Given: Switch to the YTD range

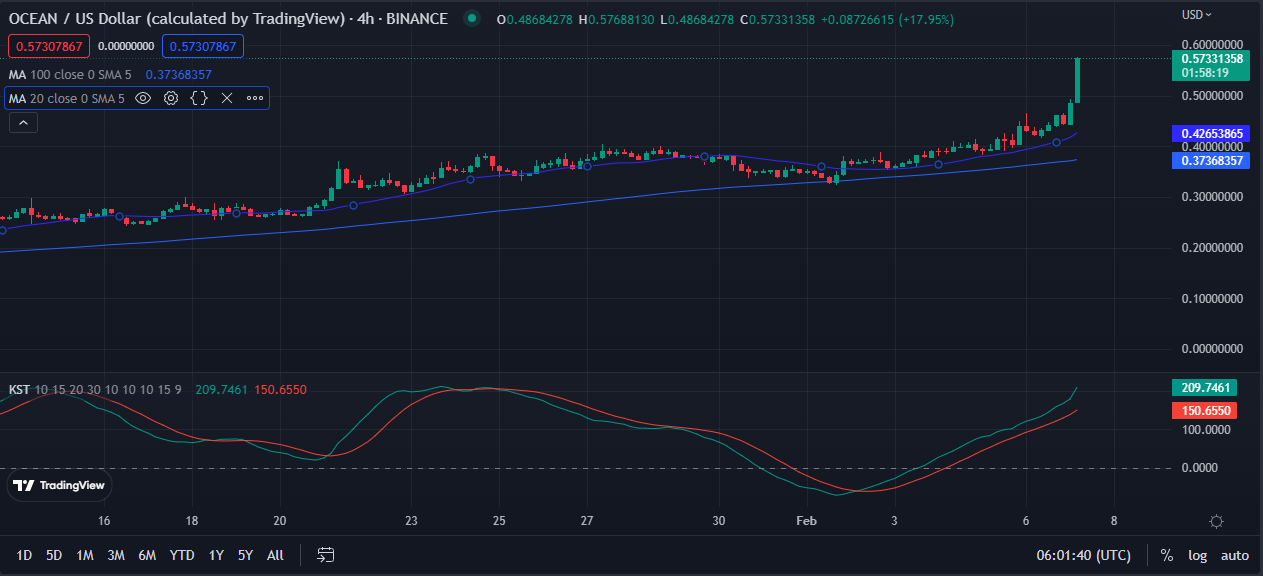Looking at the screenshot, I should 182,555.
